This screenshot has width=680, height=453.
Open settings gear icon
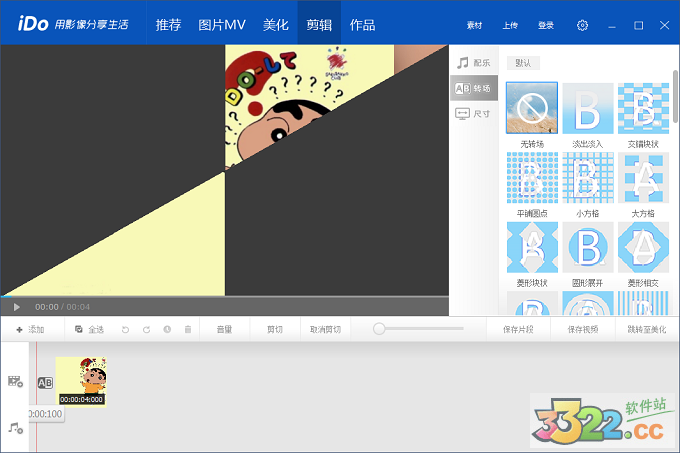pyautogui.click(x=582, y=26)
